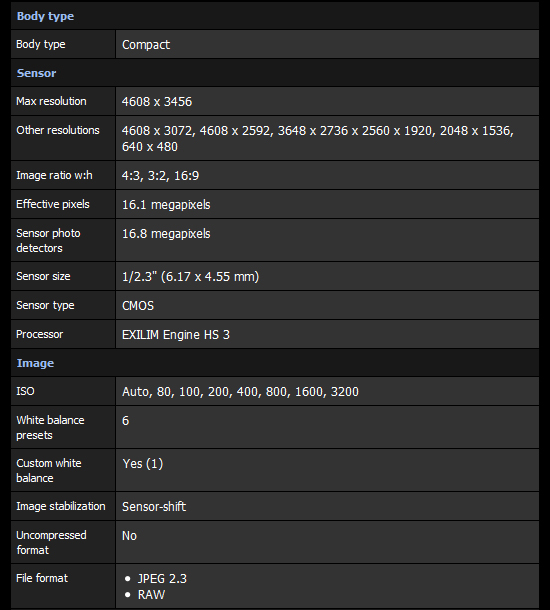The width and height of the screenshot is (550, 610).
Task: Click the 4608 x 3456 value
Action: point(157,102)
